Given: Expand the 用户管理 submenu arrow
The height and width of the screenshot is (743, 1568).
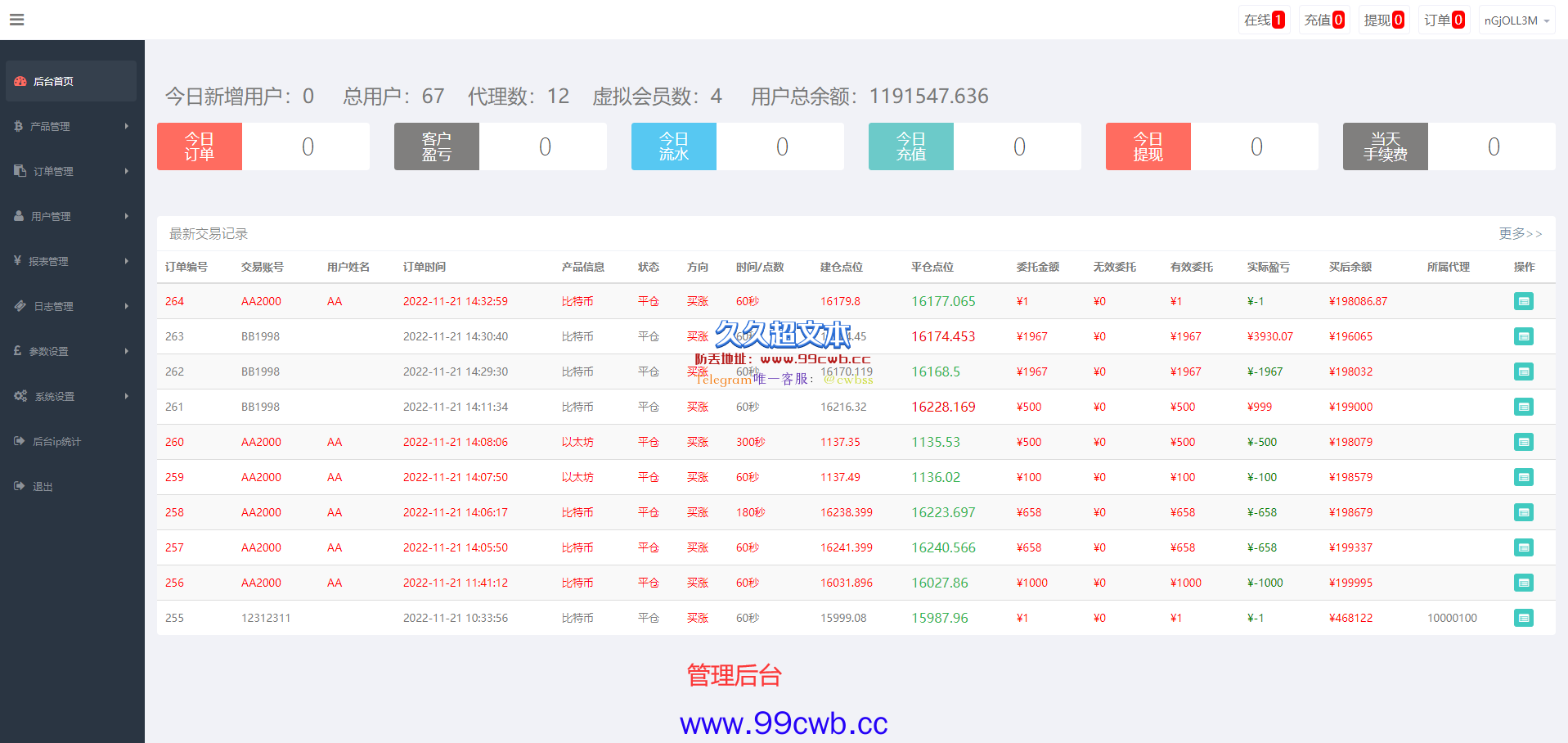Looking at the screenshot, I should pyautogui.click(x=127, y=216).
